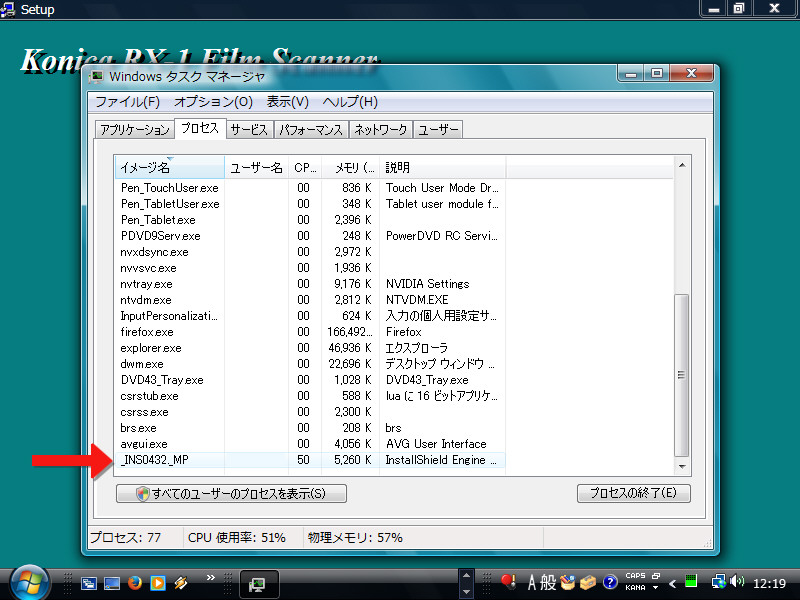Click the network tray icon

[x=718, y=581]
